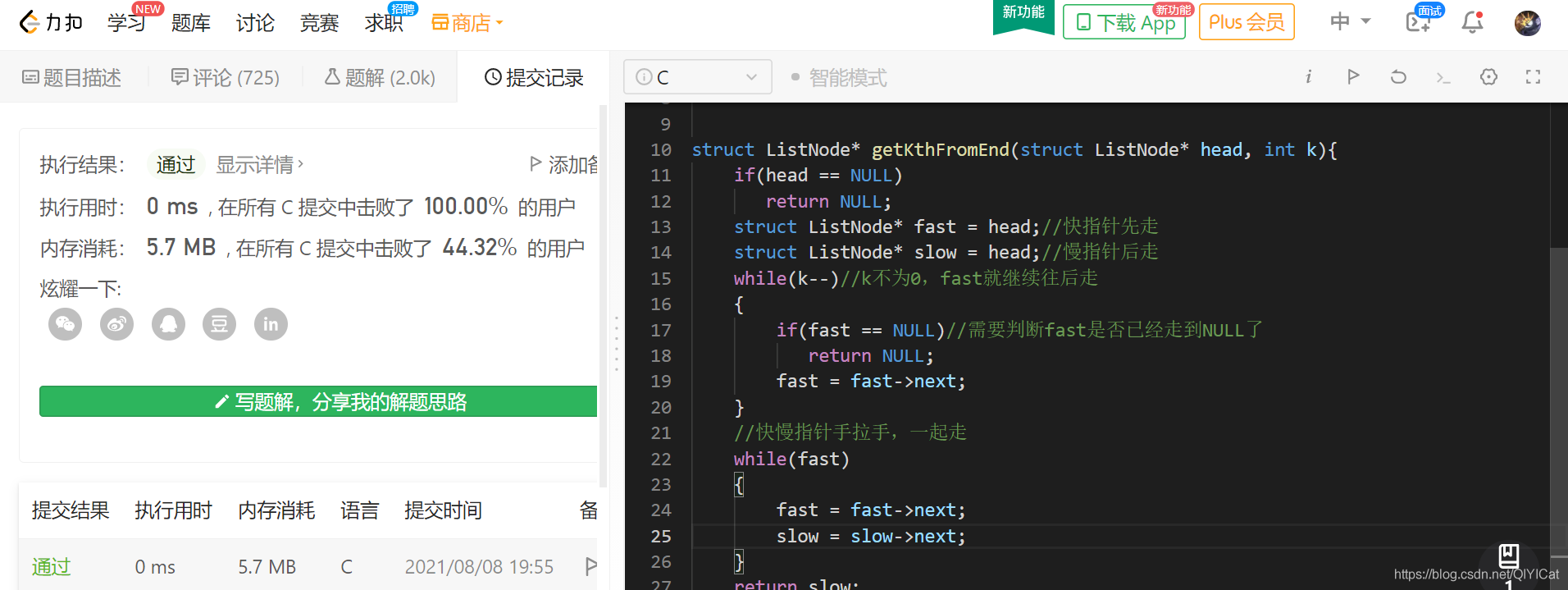Open editor settings gear icon
1568x590 pixels.
click(1488, 77)
